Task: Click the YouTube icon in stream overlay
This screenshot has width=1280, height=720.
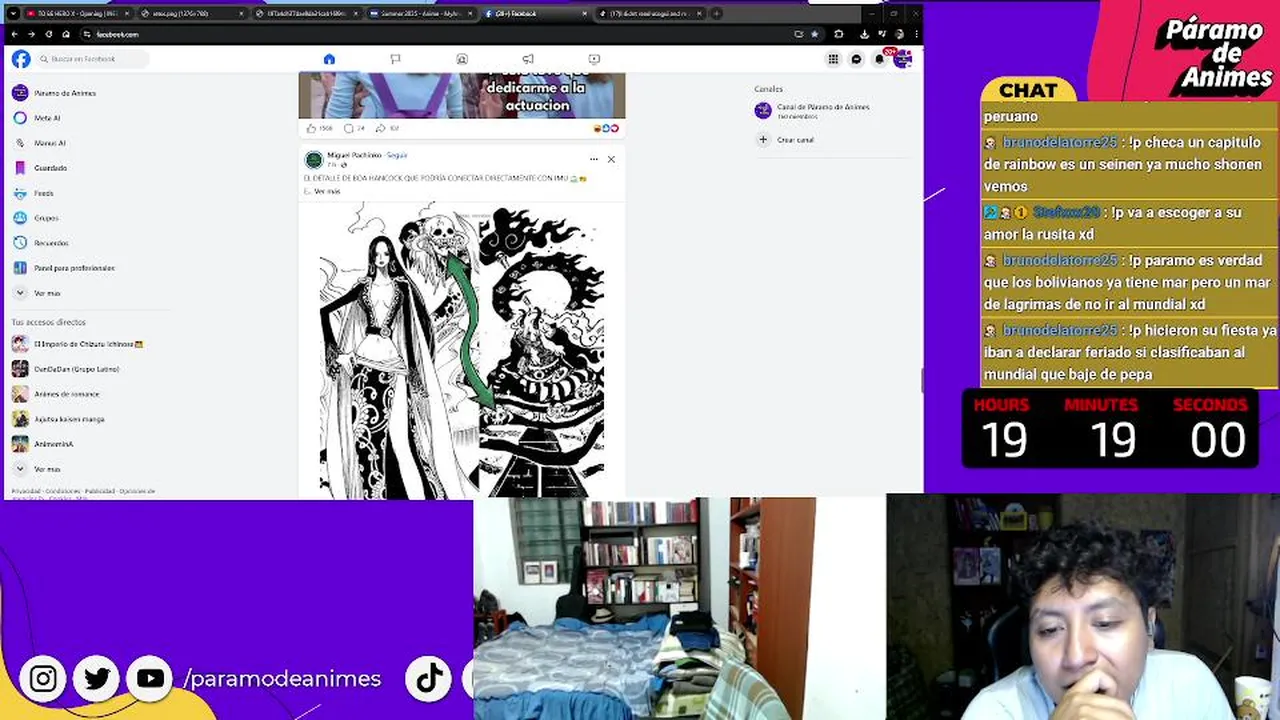Action: coord(151,679)
